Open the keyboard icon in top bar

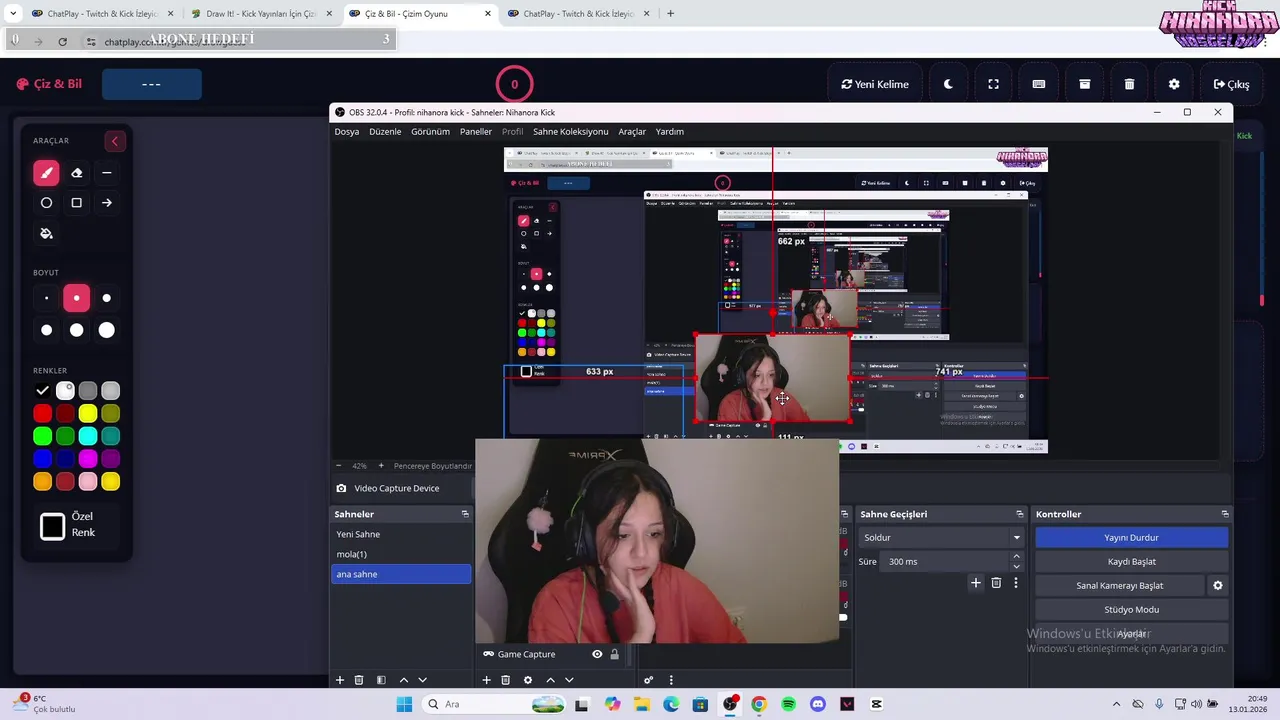(1039, 84)
